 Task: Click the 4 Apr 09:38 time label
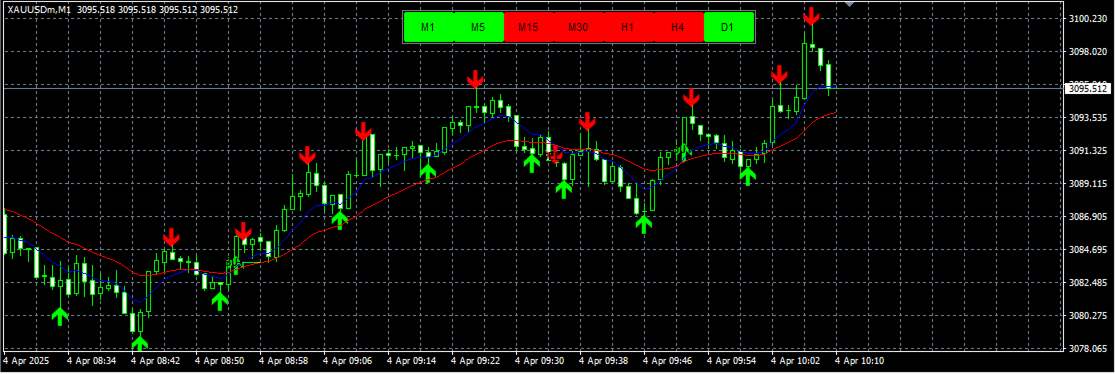point(604,361)
